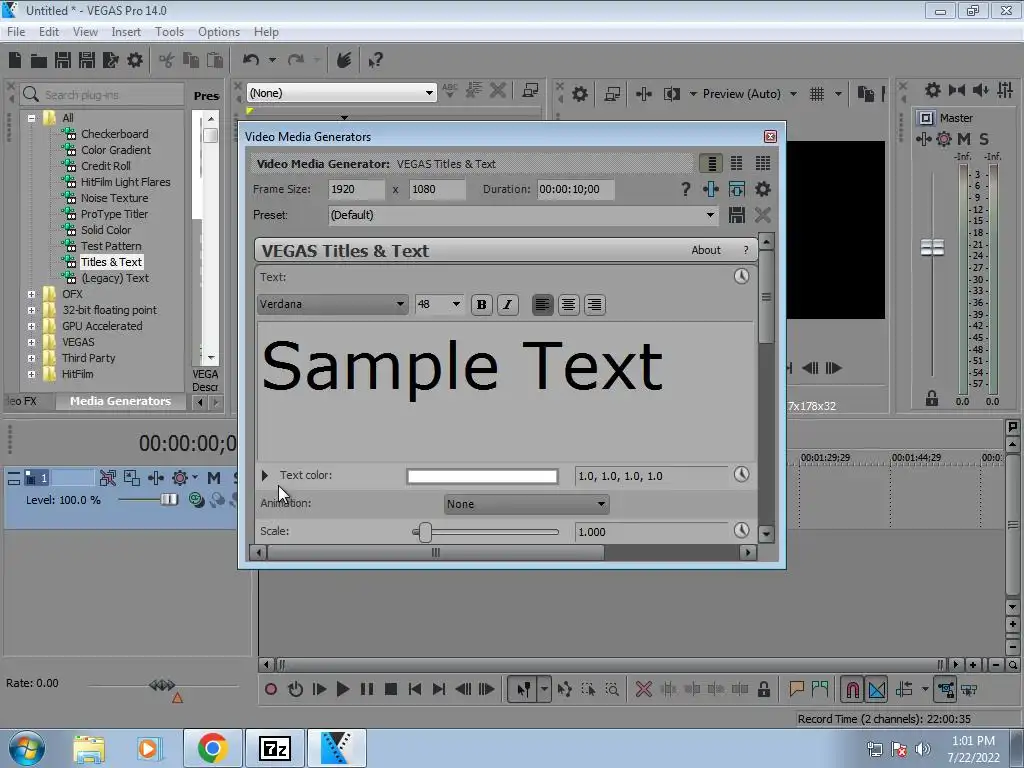Viewport: 1024px width, 768px height.
Task: Cut selection with the scissors icon
Action: tap(167, 61)
